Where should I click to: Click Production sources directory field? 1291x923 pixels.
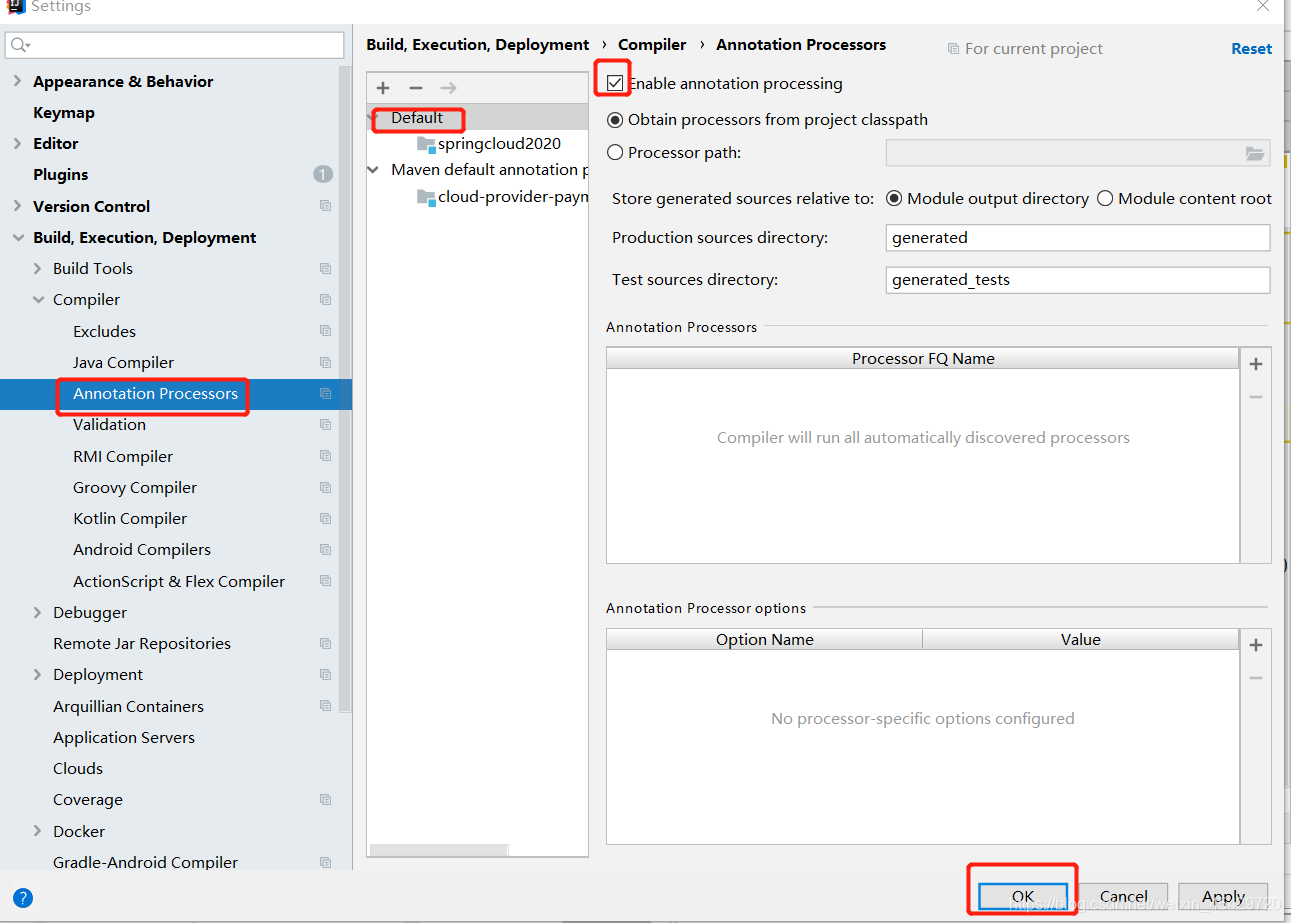1078,237
